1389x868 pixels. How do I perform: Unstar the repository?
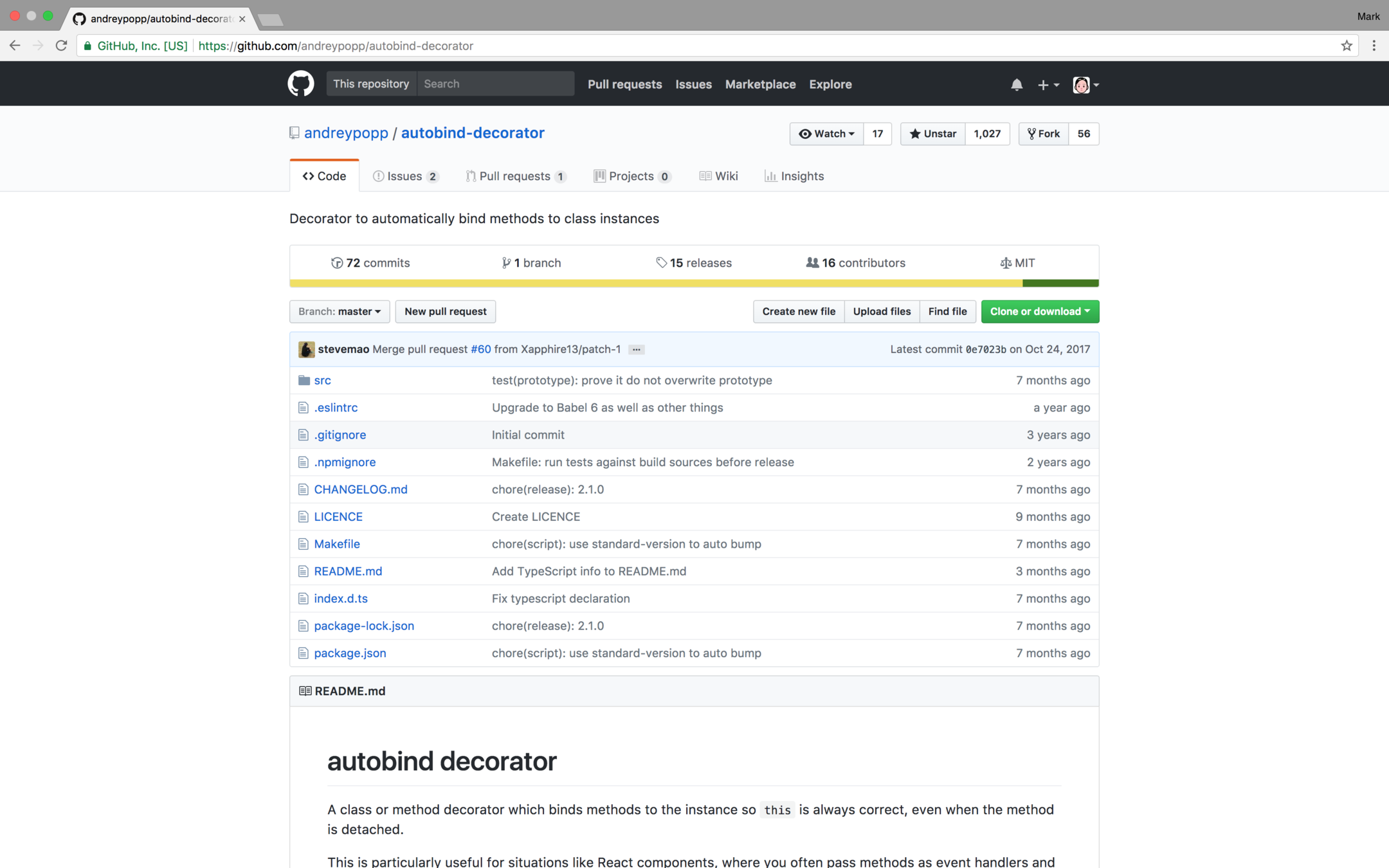click(932, 134)
